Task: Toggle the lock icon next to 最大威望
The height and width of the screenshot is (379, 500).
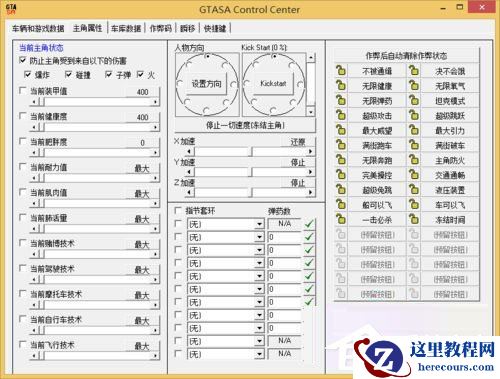Action: tap(340, 130)
